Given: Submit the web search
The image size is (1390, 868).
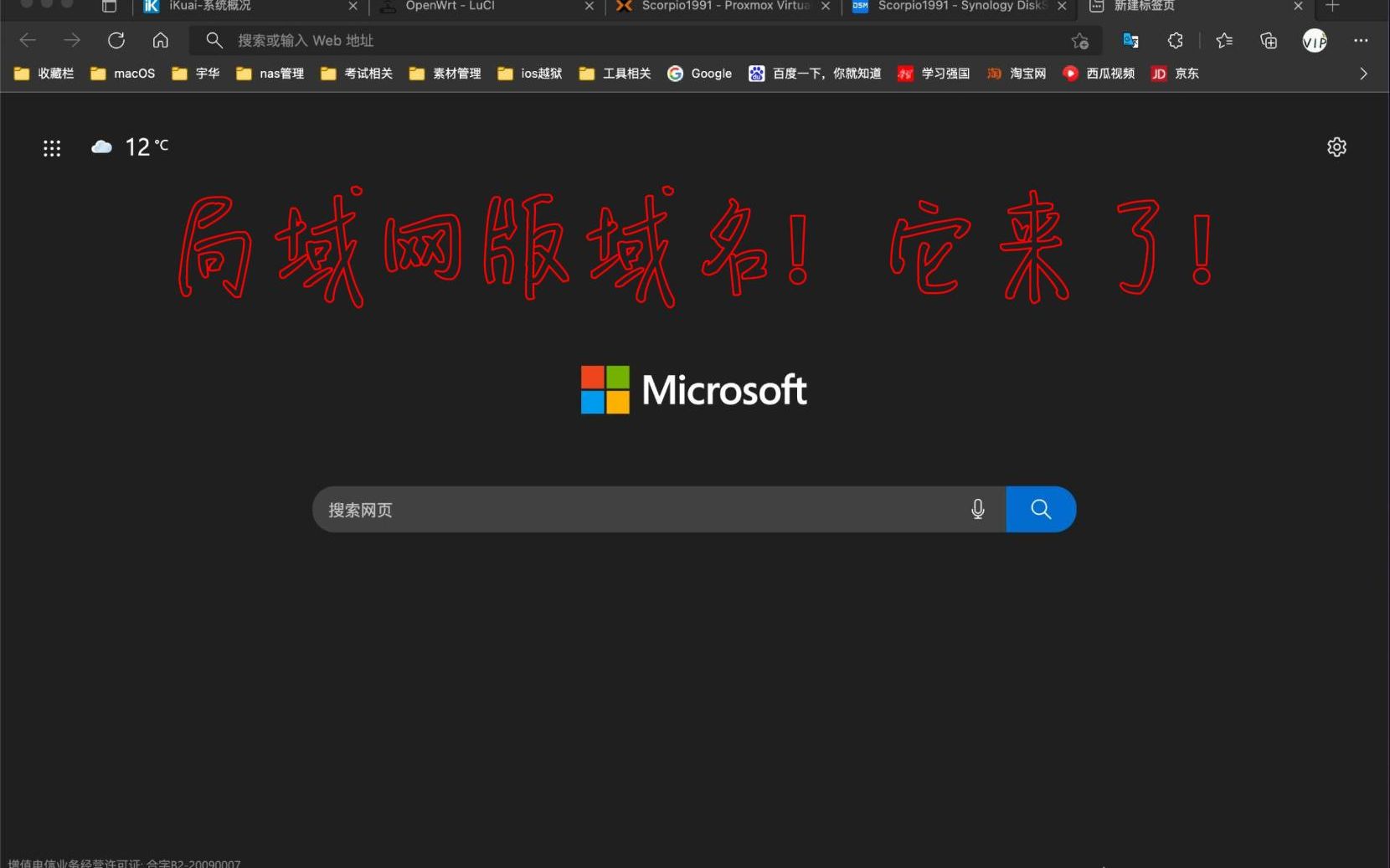Looking at the screenshot, I should point(1041,509).
